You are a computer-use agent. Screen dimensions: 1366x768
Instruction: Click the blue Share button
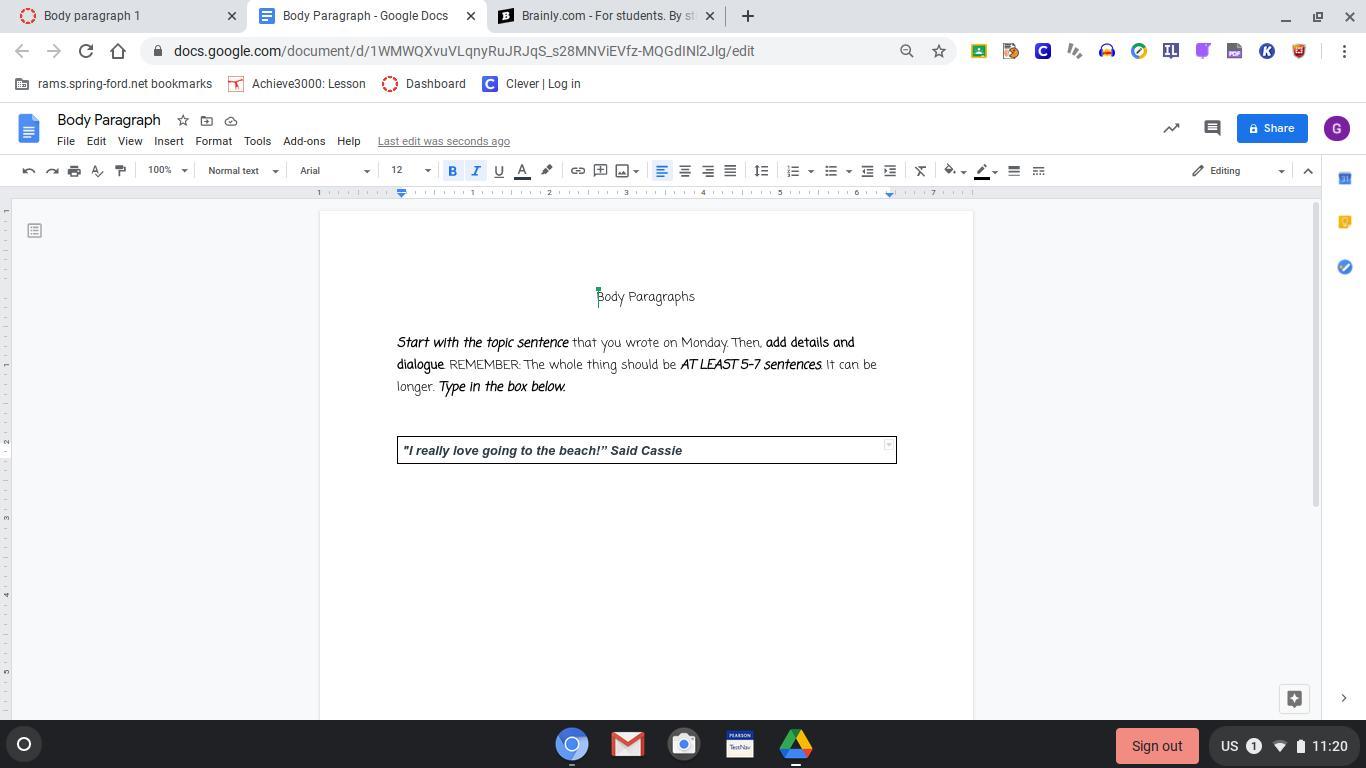(x=1272, y=128)
